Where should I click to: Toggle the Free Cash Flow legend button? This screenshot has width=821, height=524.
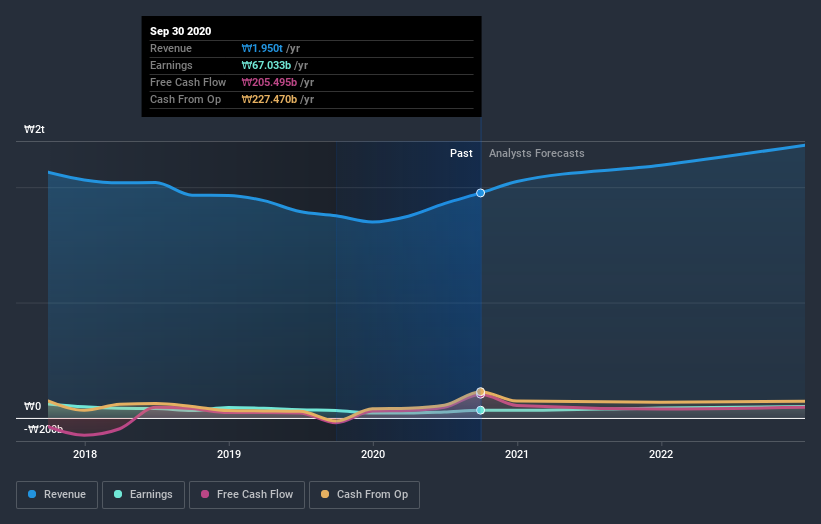pyautogui.click(x=247, y=495)
